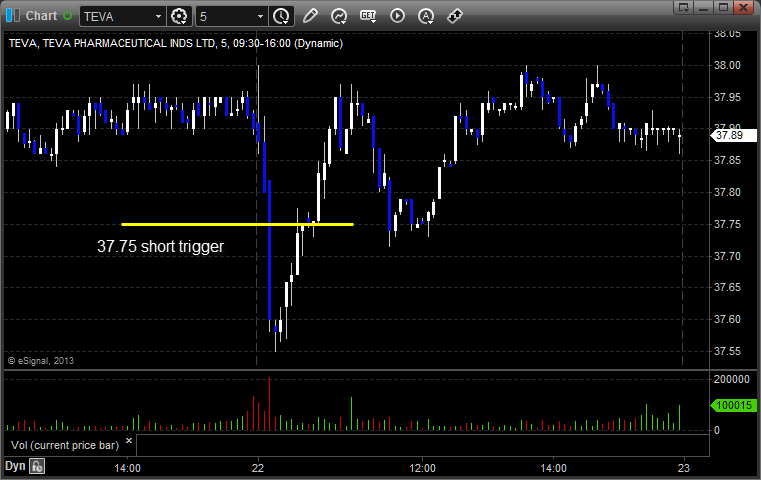Click the 12:00 time axis label
761x480 pixels.
pos(422,468)
